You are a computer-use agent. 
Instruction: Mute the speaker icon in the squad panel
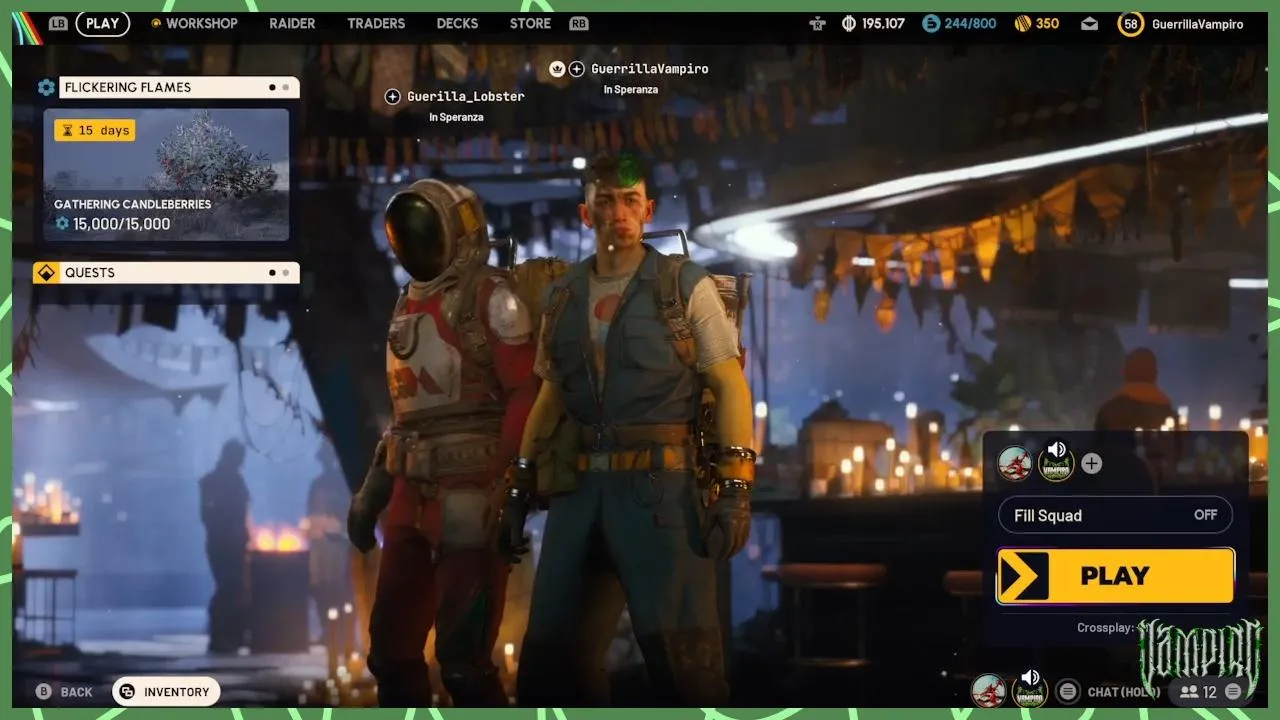[1056, 449]
